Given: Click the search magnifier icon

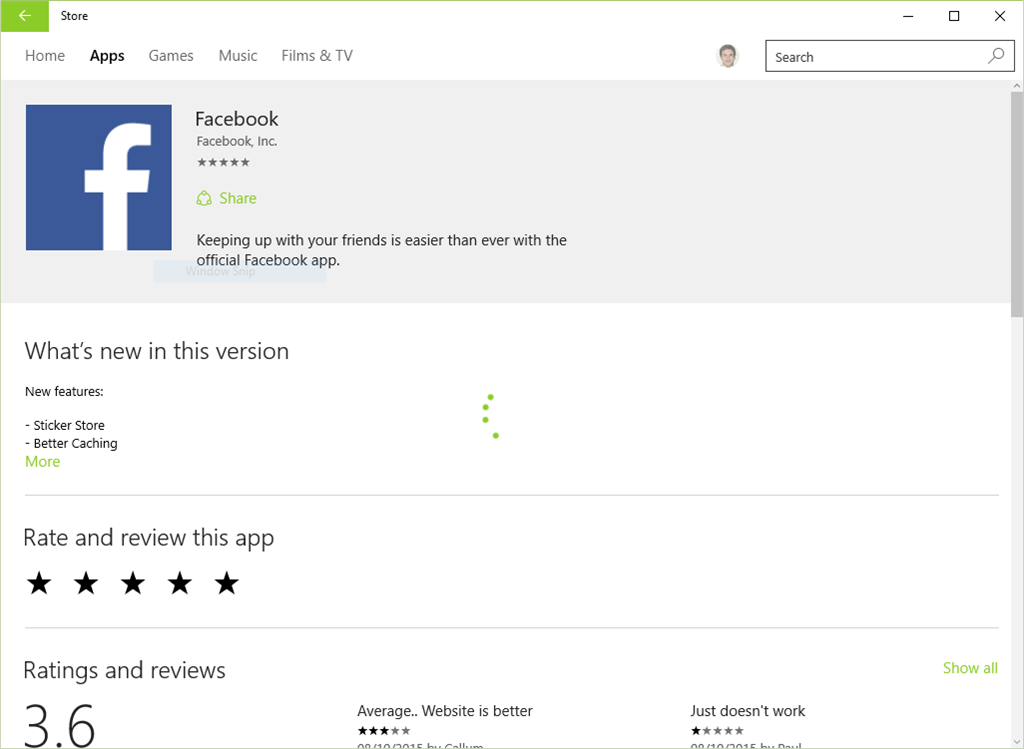Looking at the screenshot, I should 996,56.
